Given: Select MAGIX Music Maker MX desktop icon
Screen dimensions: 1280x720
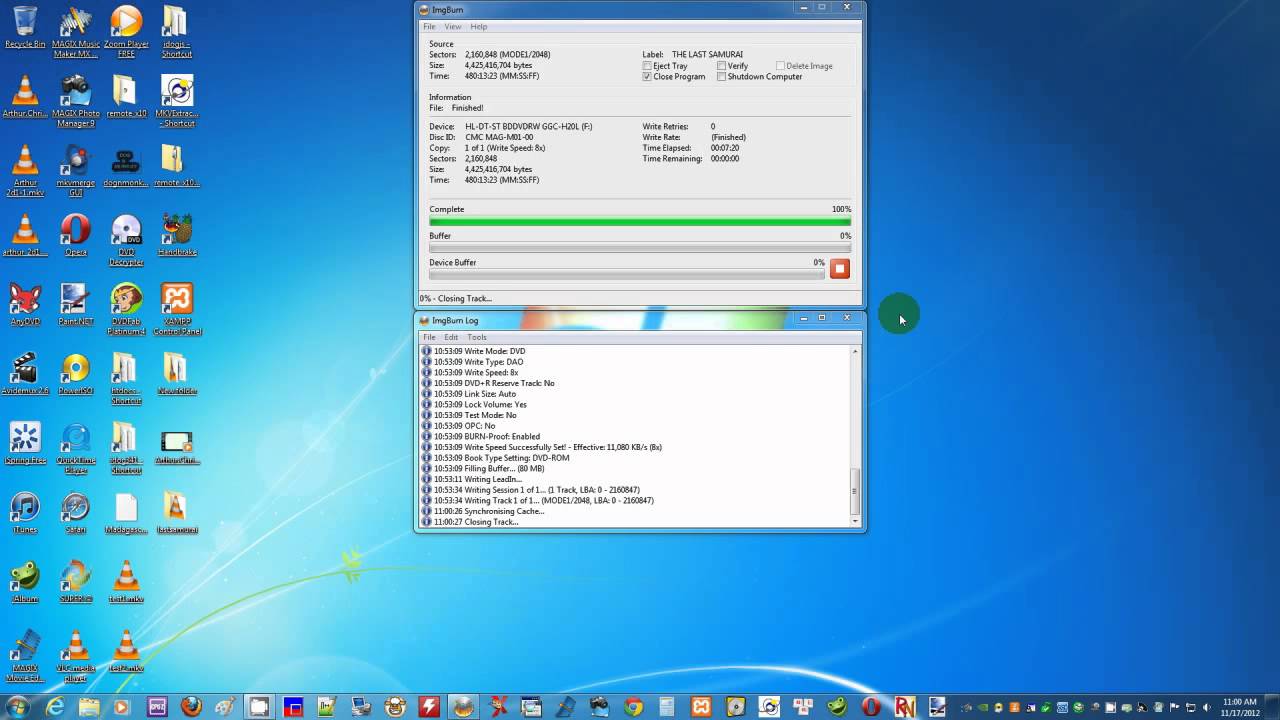Looking at the screenshot, I should pos(75,32).
